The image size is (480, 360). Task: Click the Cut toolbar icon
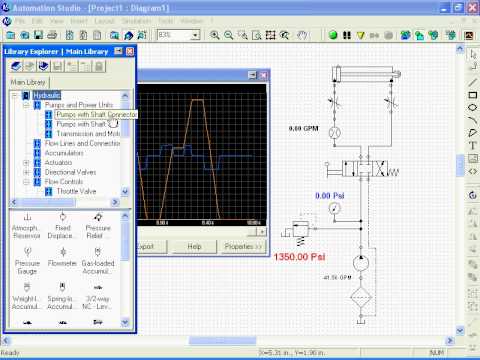(x=69, y=35)
